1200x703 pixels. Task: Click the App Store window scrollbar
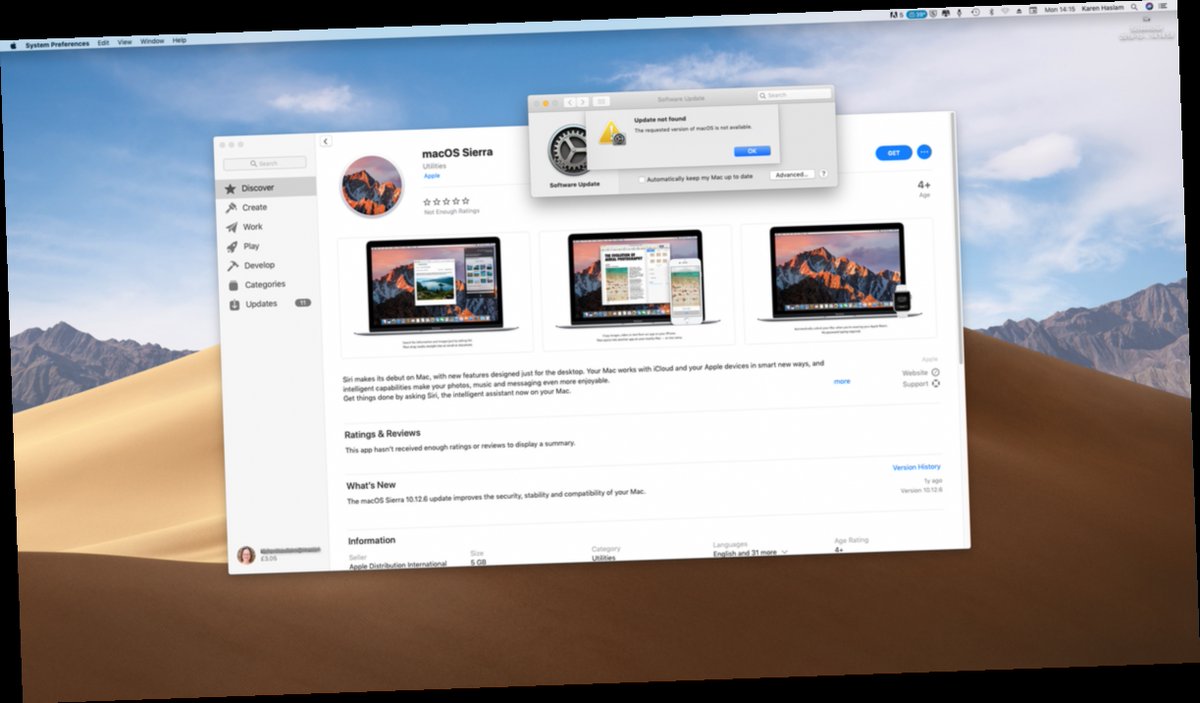tap(959, 240)
